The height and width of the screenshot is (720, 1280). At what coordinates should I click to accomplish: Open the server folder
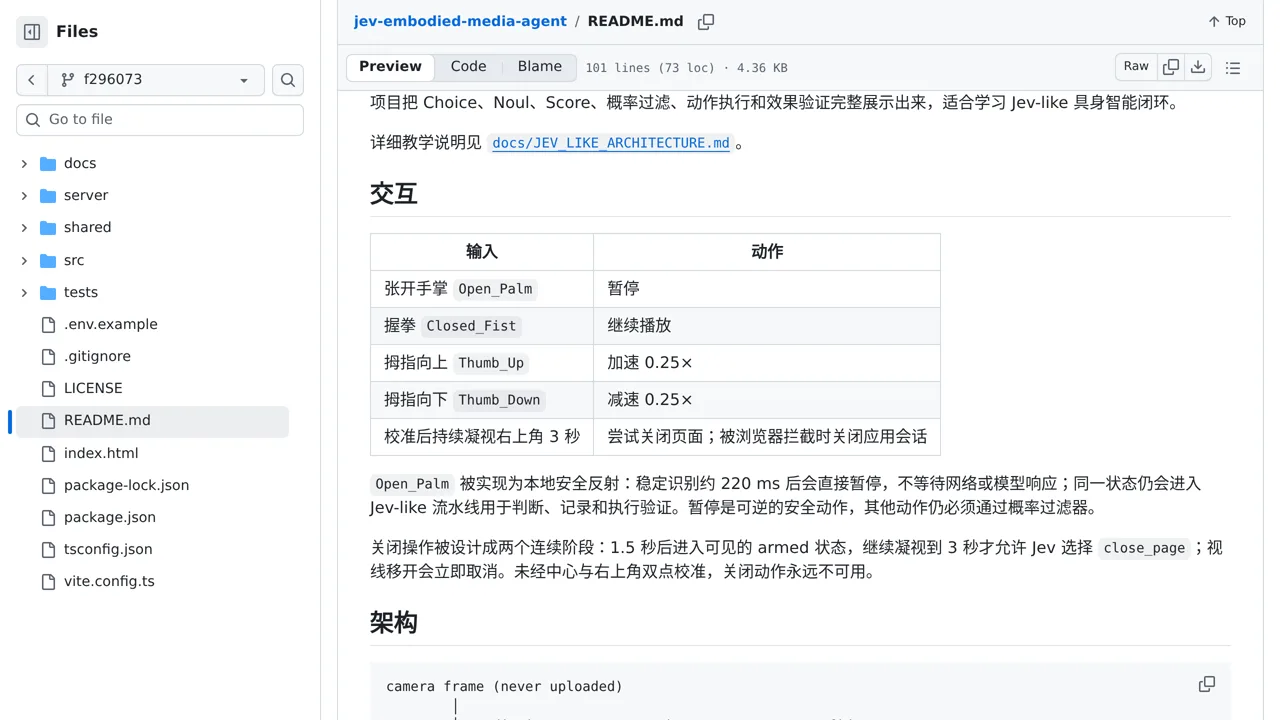86,195
